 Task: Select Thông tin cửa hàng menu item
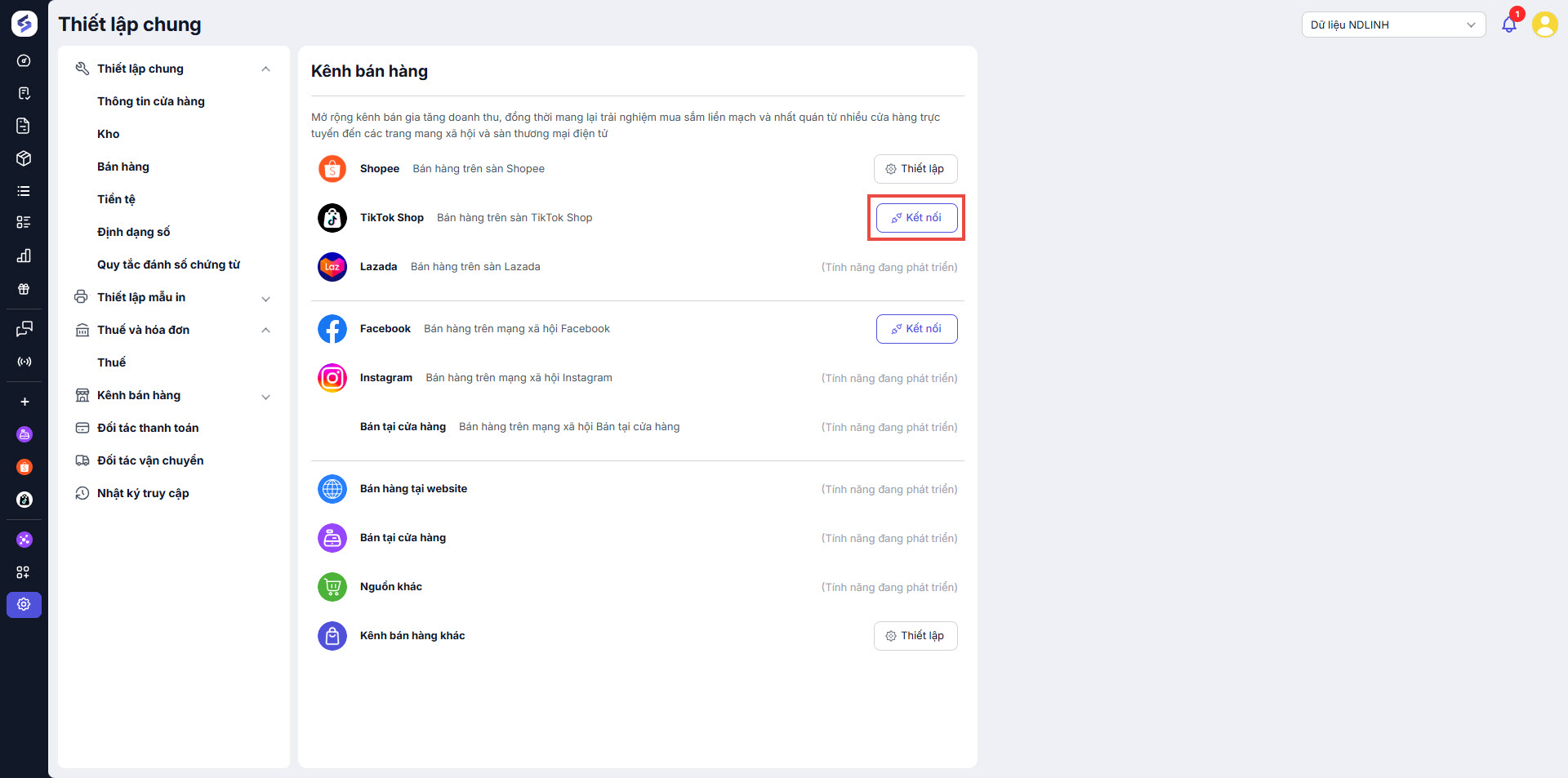point(151,101)
